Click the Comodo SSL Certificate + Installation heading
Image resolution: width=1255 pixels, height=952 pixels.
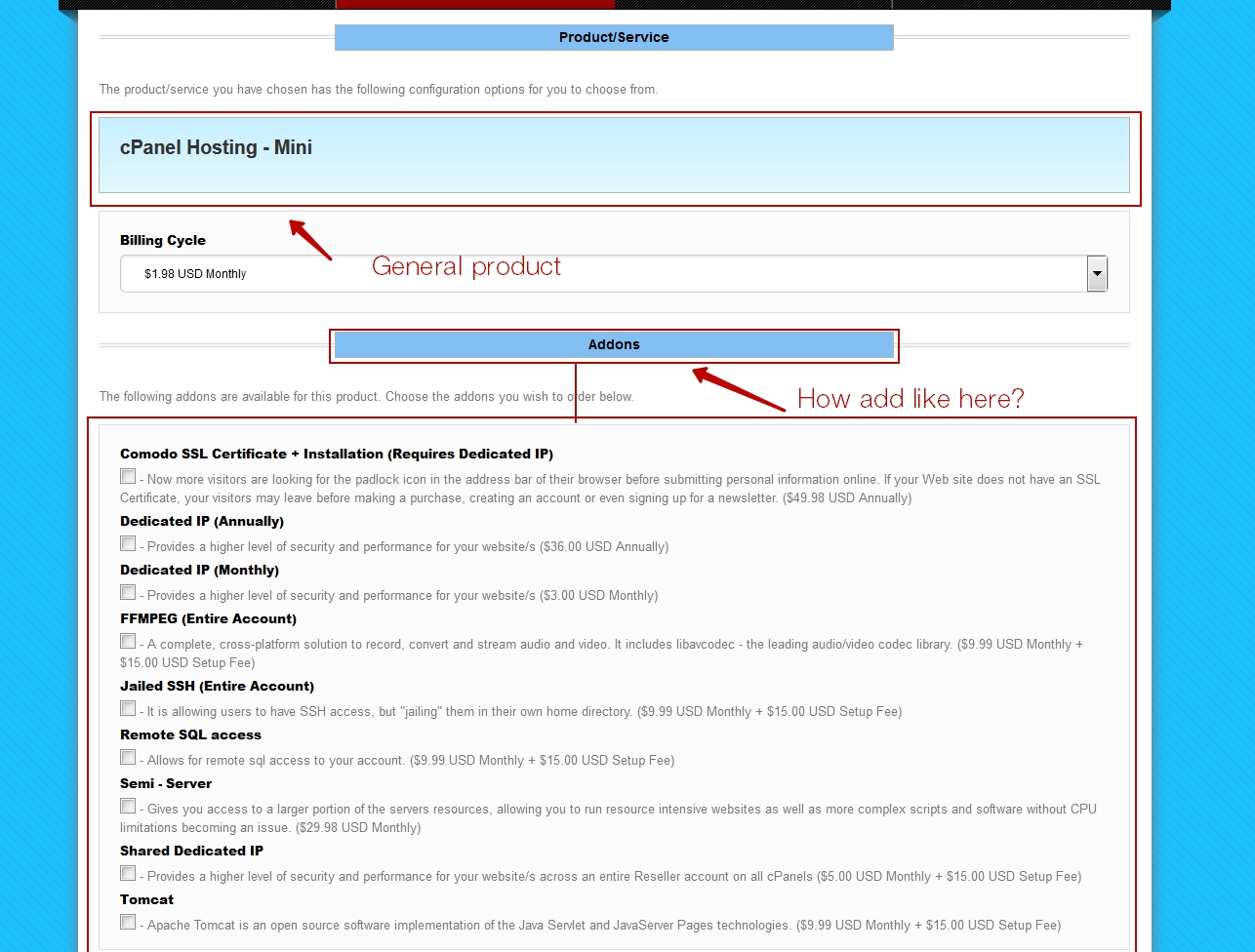[337, 454]
